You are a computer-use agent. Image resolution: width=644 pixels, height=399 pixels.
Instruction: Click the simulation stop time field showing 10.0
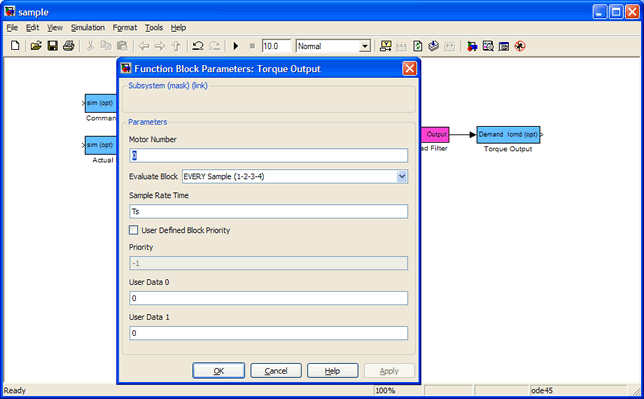pyautogui.click(x=276, y=46)
